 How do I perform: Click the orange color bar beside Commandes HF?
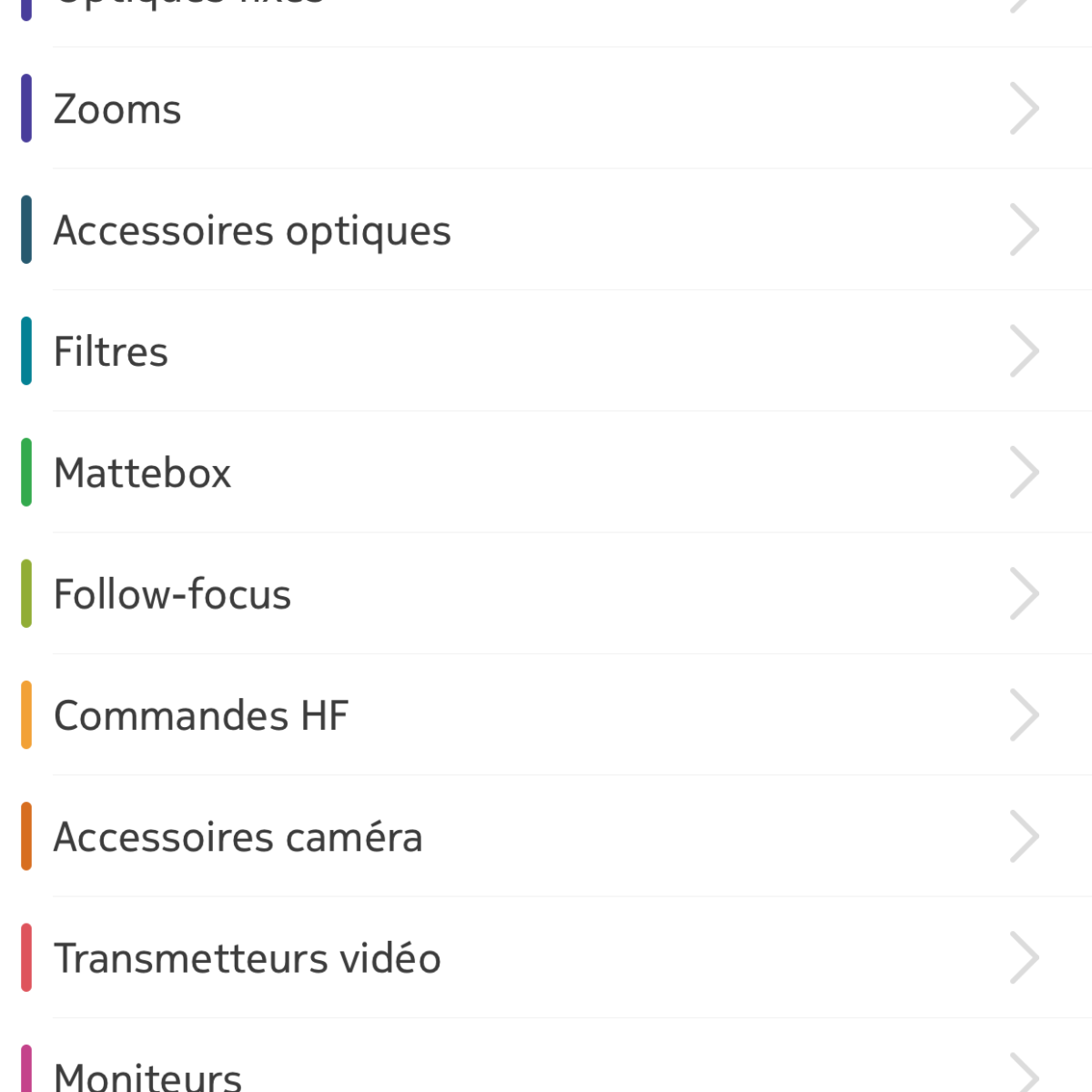(x=26, y=715)
